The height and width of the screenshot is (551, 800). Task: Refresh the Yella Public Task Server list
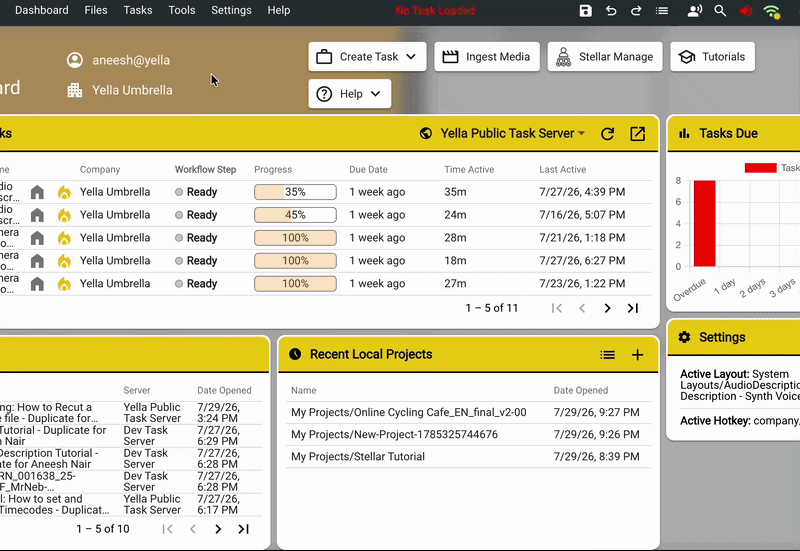pyautogui.click(x=607, y=134)
